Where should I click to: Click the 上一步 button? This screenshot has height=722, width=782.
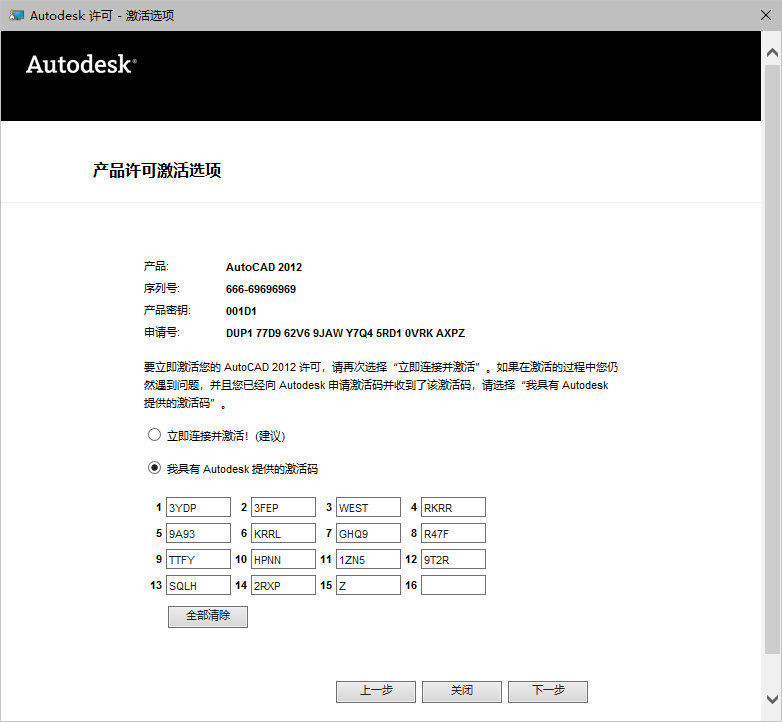(376, 692)
